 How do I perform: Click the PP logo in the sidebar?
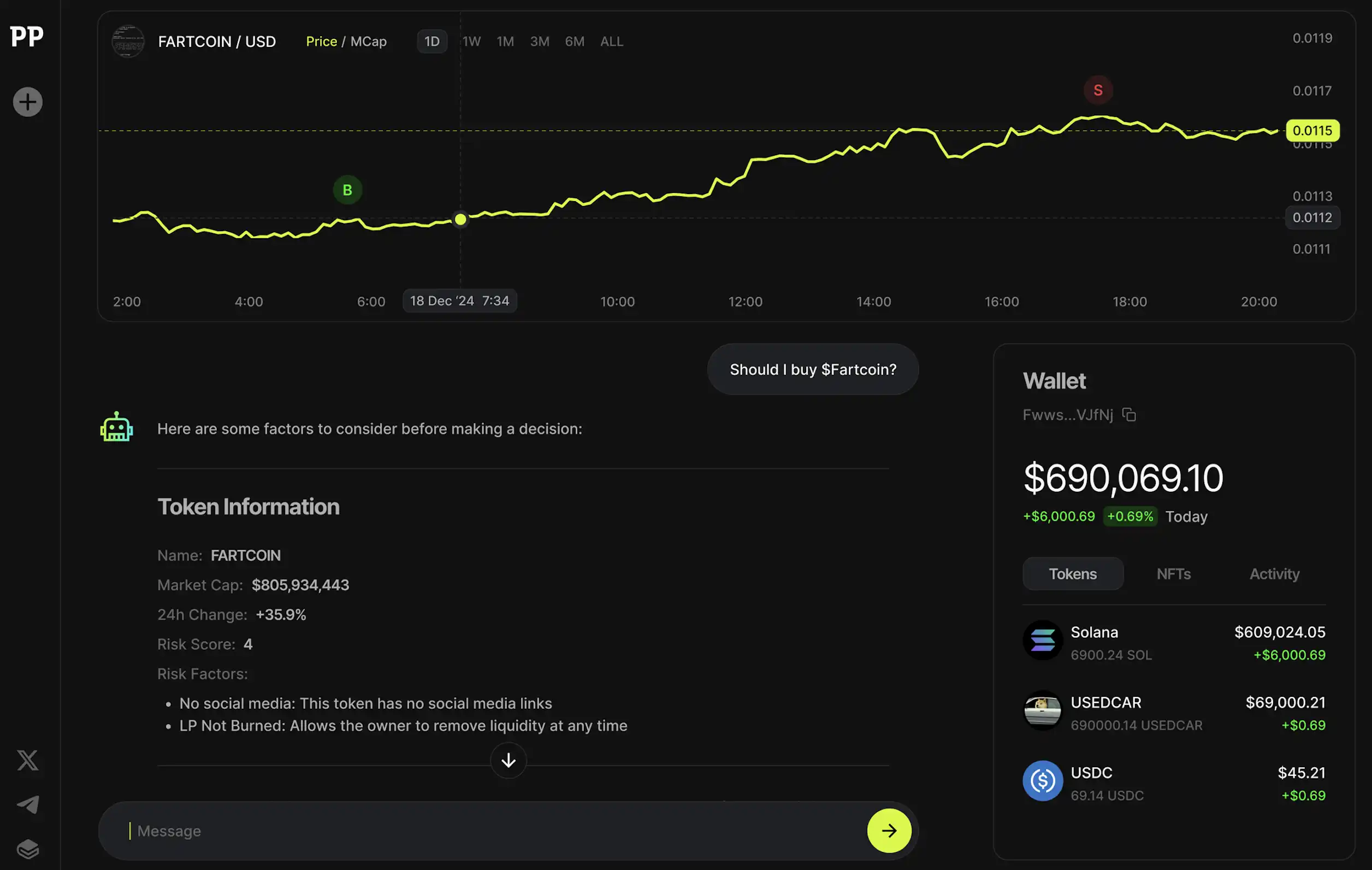click(27, 37)
